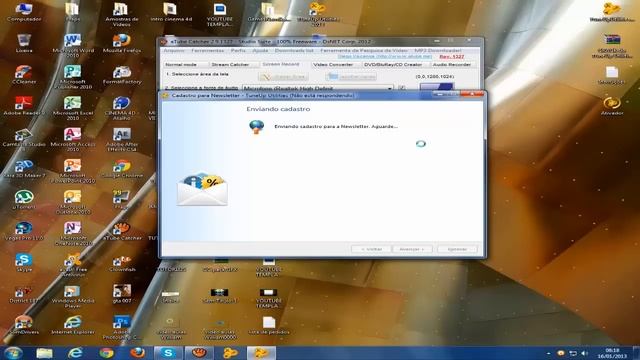Viewport: 640px width, 360px height.
Task: Launch the Camtasia Studio shortcut
Action: coord(24,137)
